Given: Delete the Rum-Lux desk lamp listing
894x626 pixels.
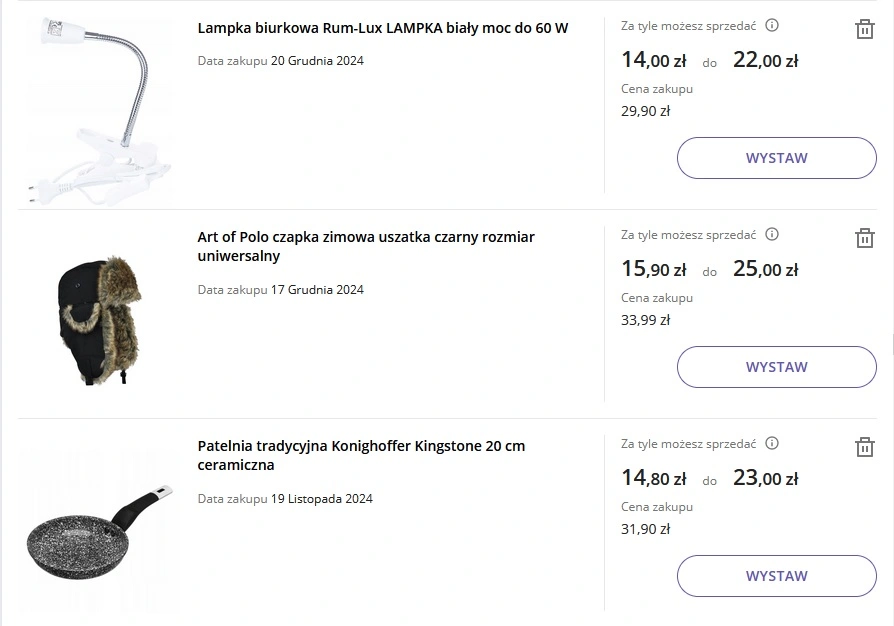Looking at the screenshot, I should 865,29.
